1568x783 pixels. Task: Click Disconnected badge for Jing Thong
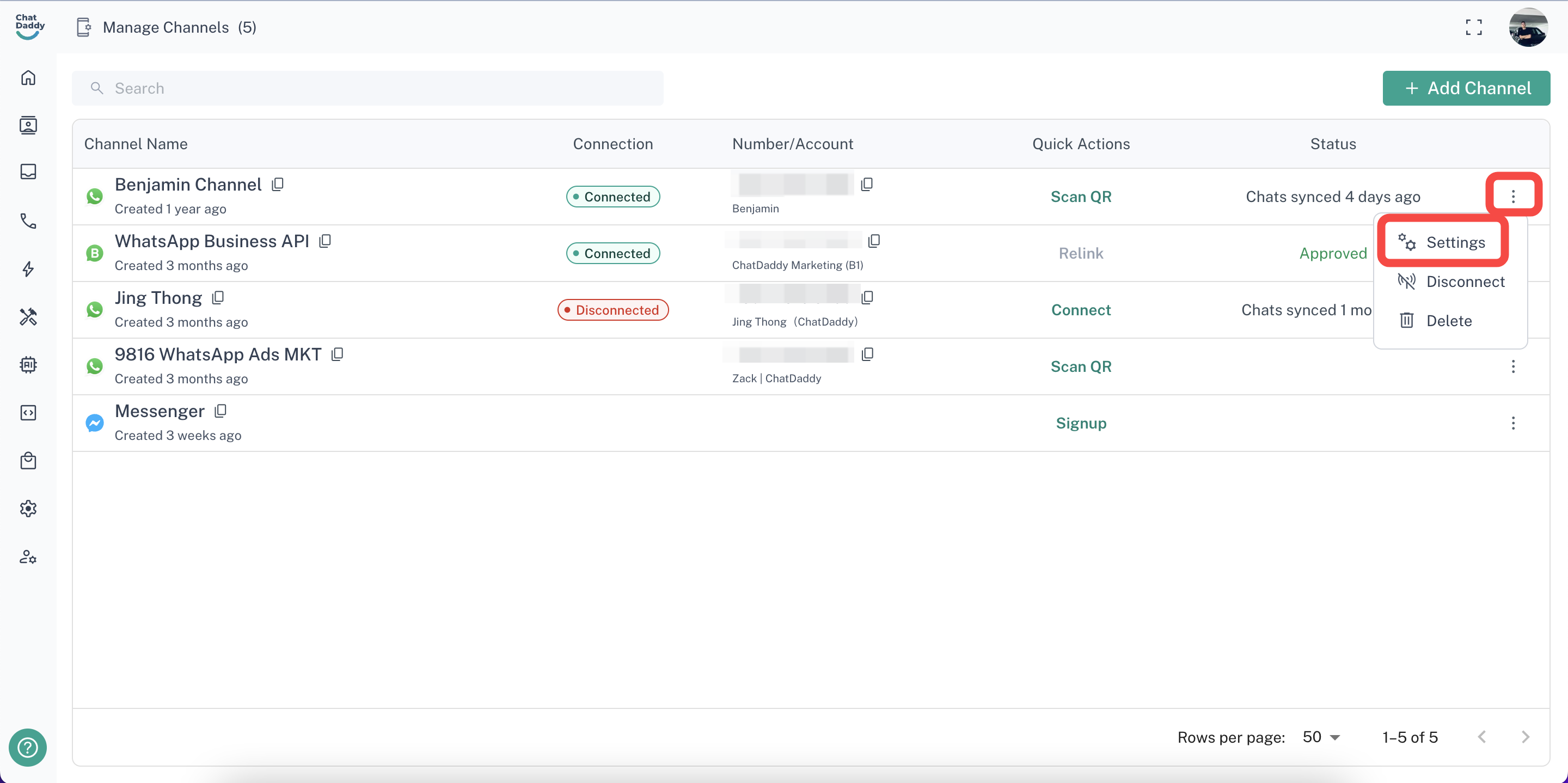pyautogui.click(x=612, y=309)
